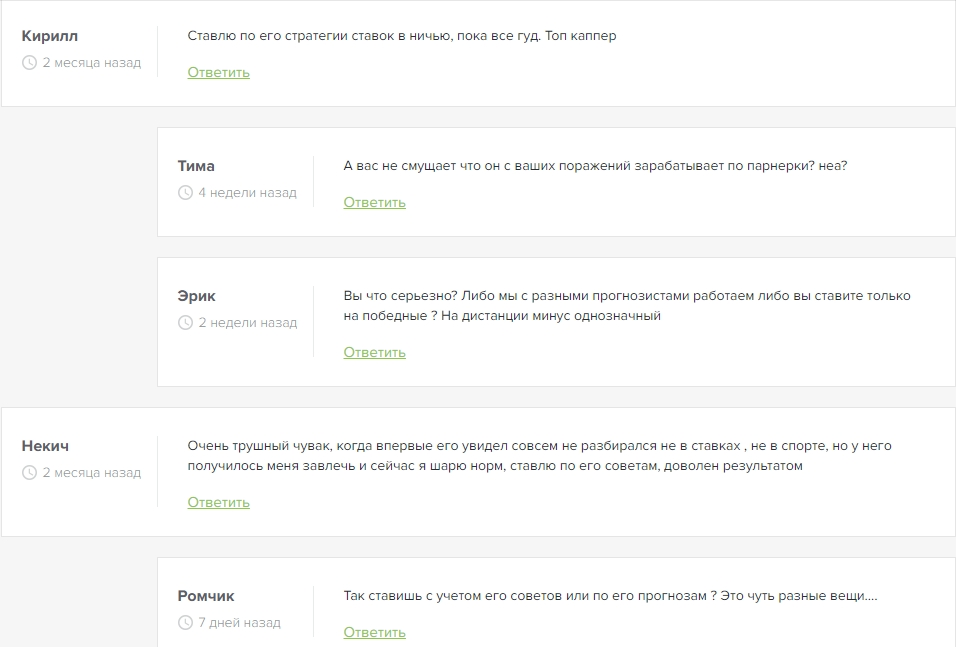Click Ответить under Тима's comment
Image resolution: width=956 pixels, height=647 pixels.
[x=374, y=203]
